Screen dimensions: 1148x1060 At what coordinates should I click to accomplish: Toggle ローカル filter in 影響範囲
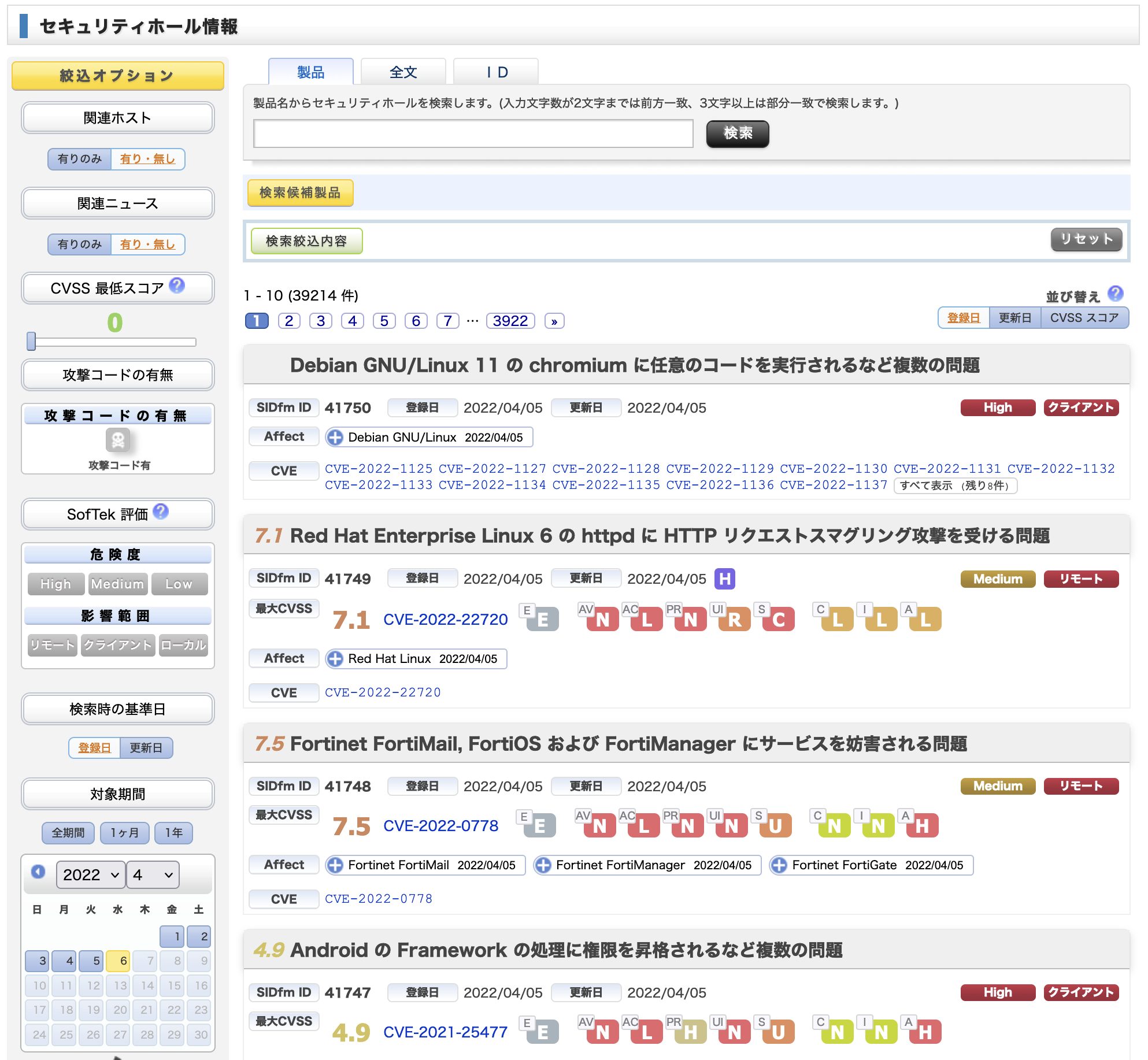tap(183, 645)
